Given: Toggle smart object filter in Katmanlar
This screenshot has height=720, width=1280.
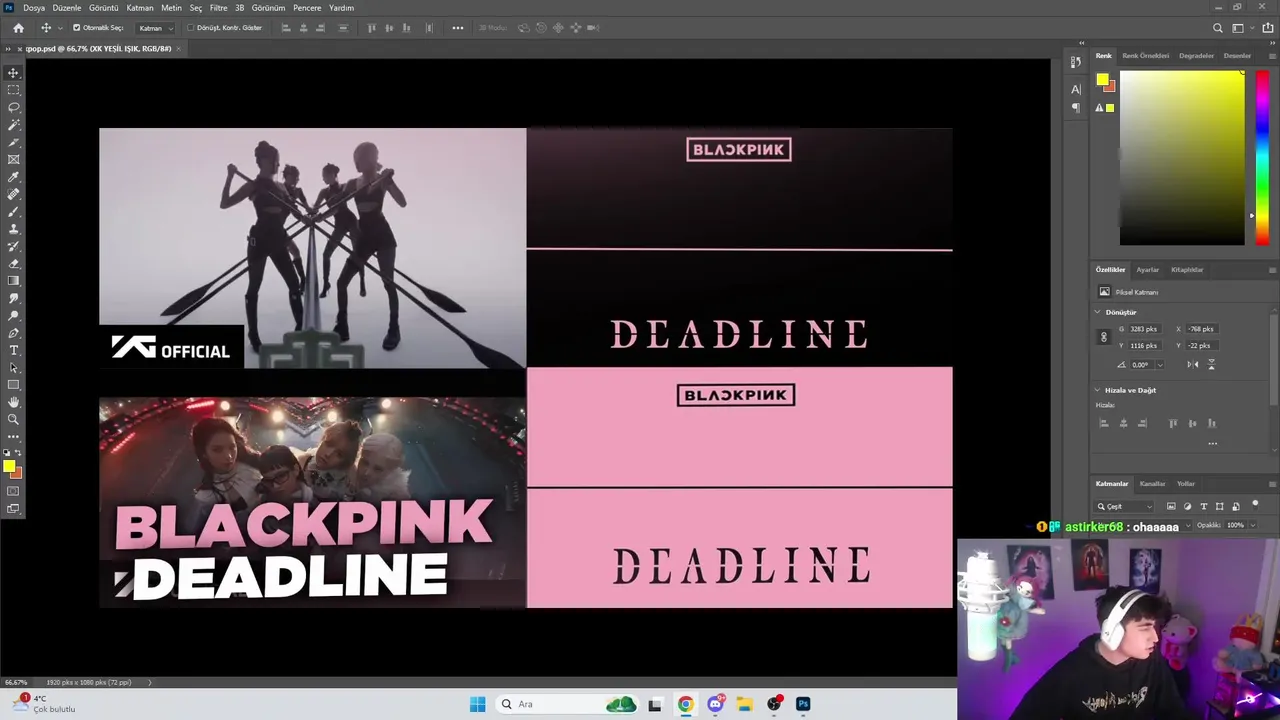Looking at the screenshot, I should click(x=1235, y=507).
